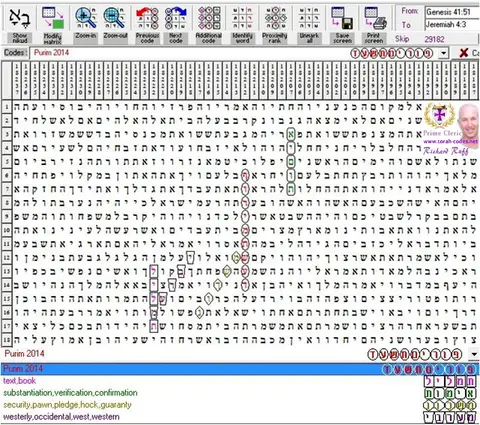Click the Next code label button

[176, 38]
